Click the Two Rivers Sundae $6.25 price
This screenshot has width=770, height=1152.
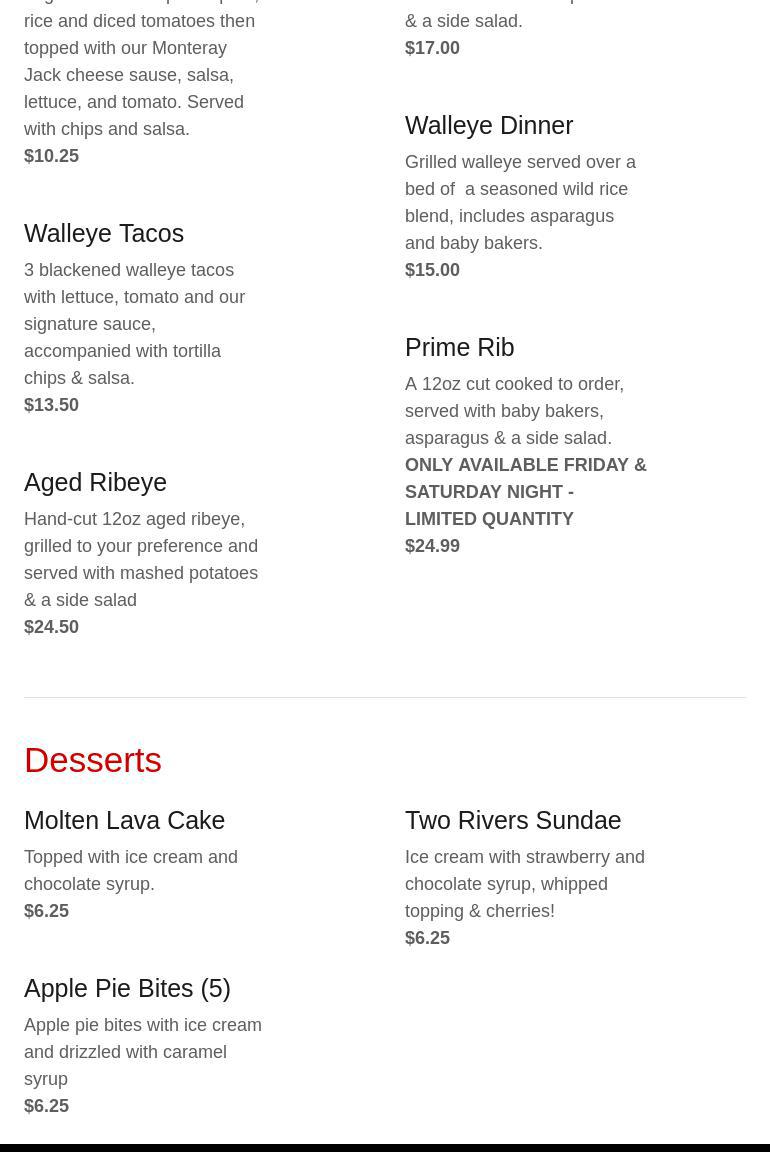(x=427, y=938)
